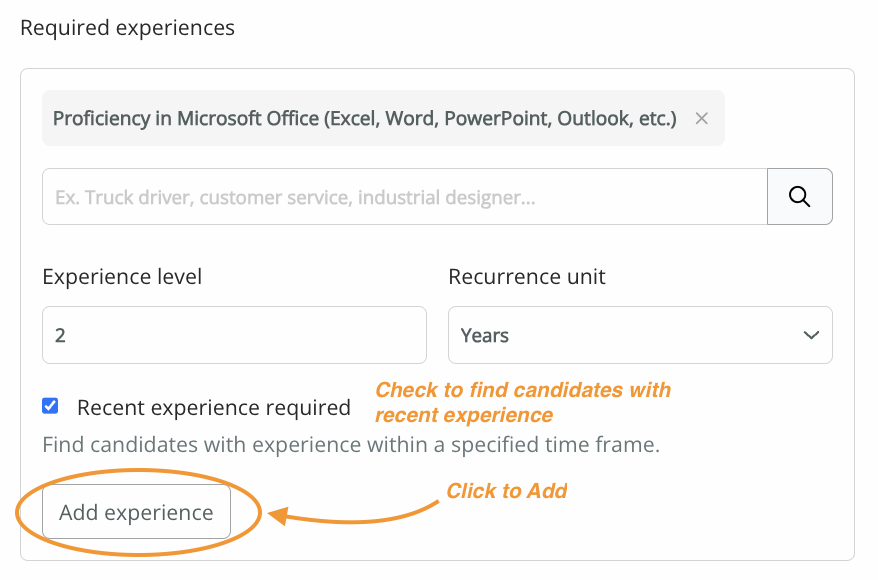Click the Years value in dropdown

484,335
